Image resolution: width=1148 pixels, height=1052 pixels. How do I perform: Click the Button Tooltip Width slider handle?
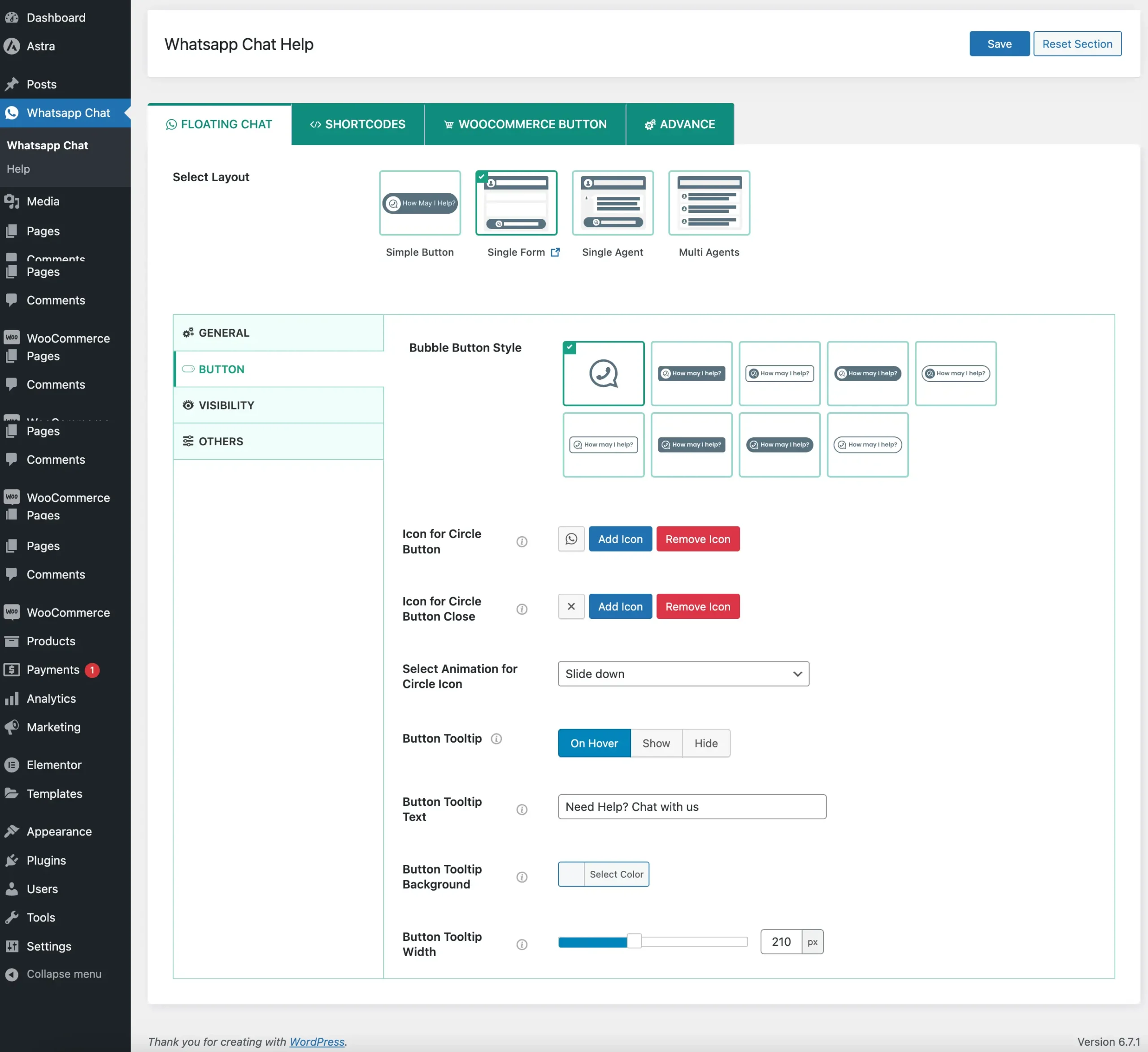click(634, 941)
